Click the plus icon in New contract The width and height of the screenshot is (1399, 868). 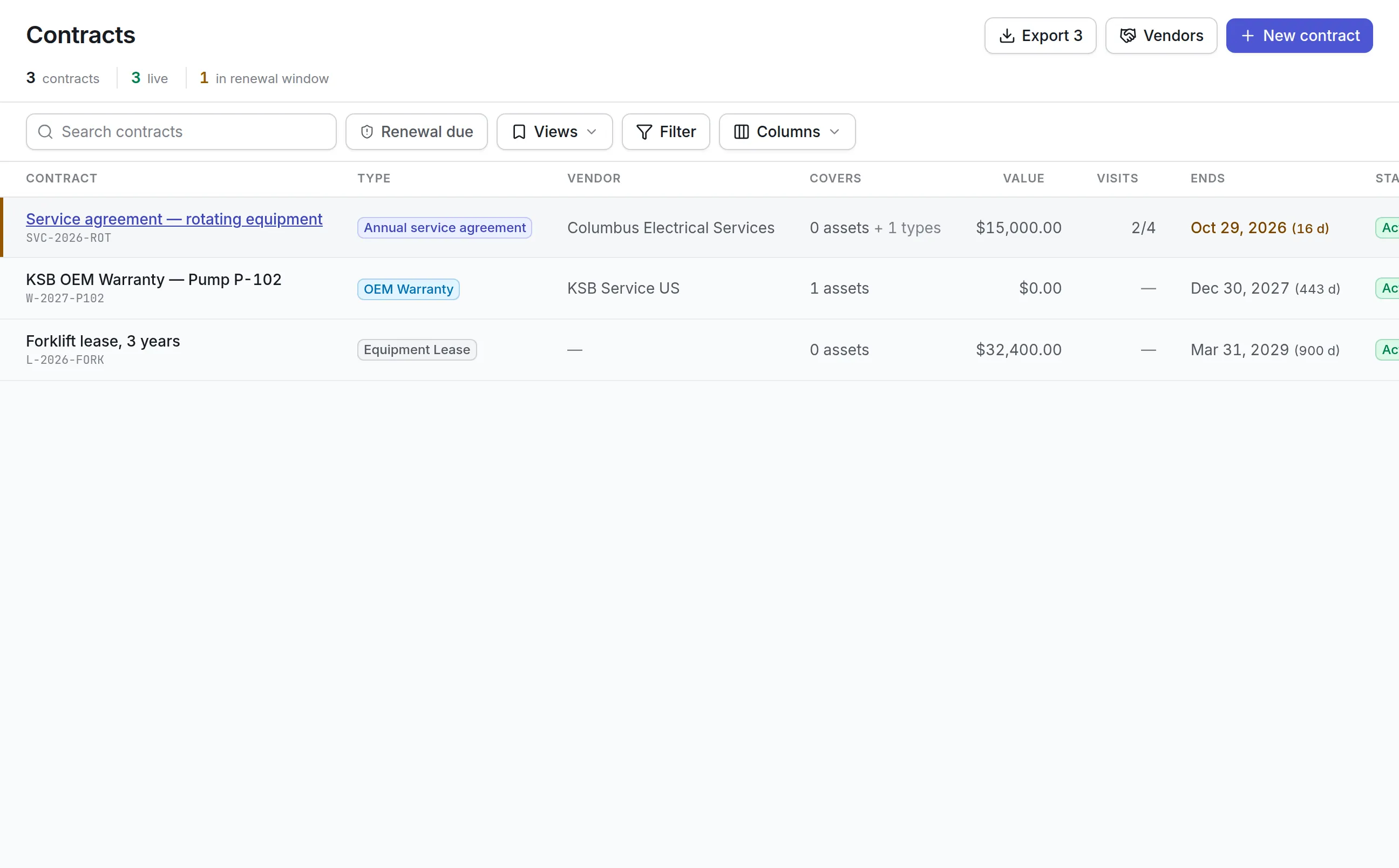1247,36
